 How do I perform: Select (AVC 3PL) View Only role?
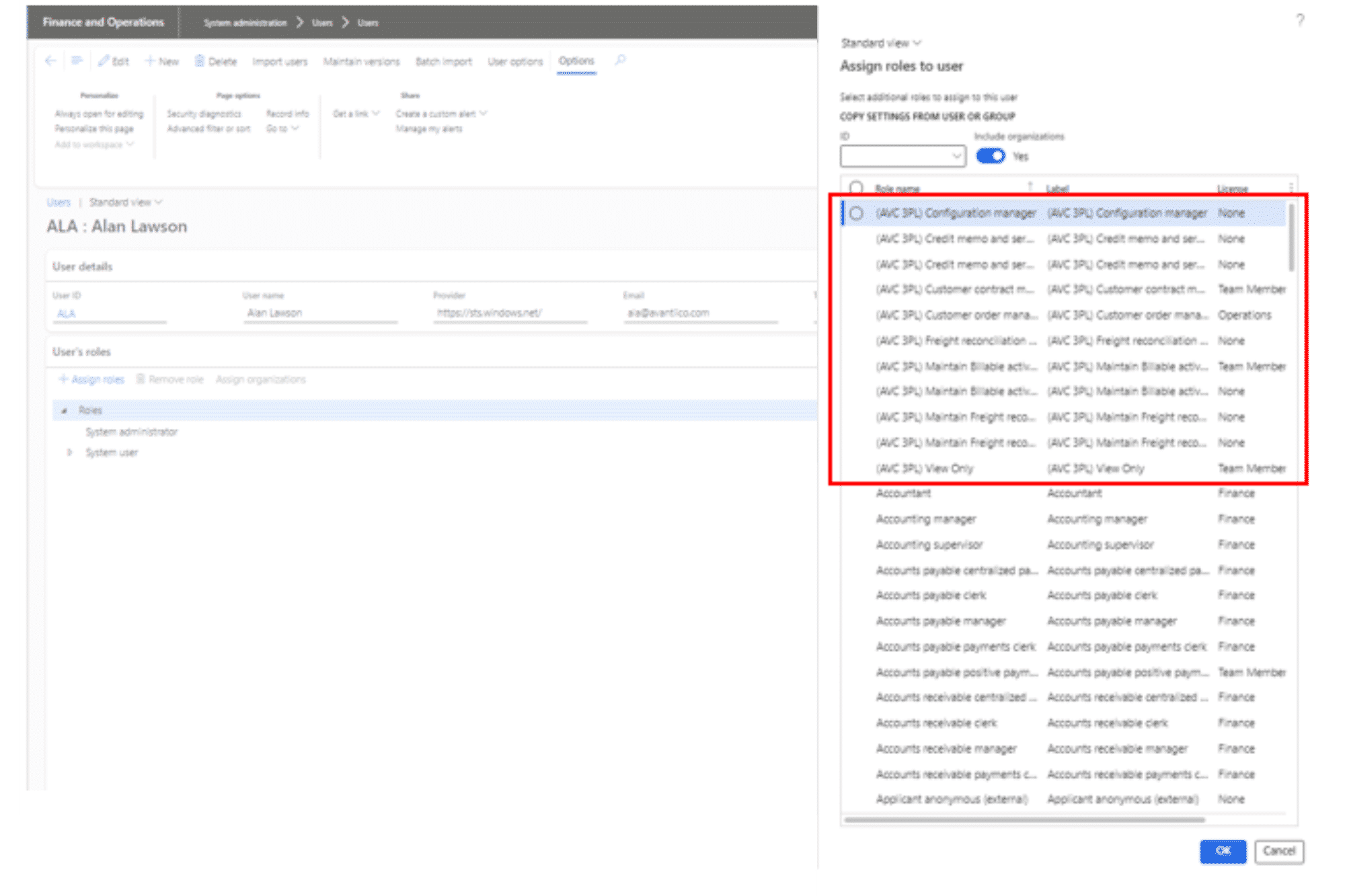pyautogui.click(x=1064, y=469)
